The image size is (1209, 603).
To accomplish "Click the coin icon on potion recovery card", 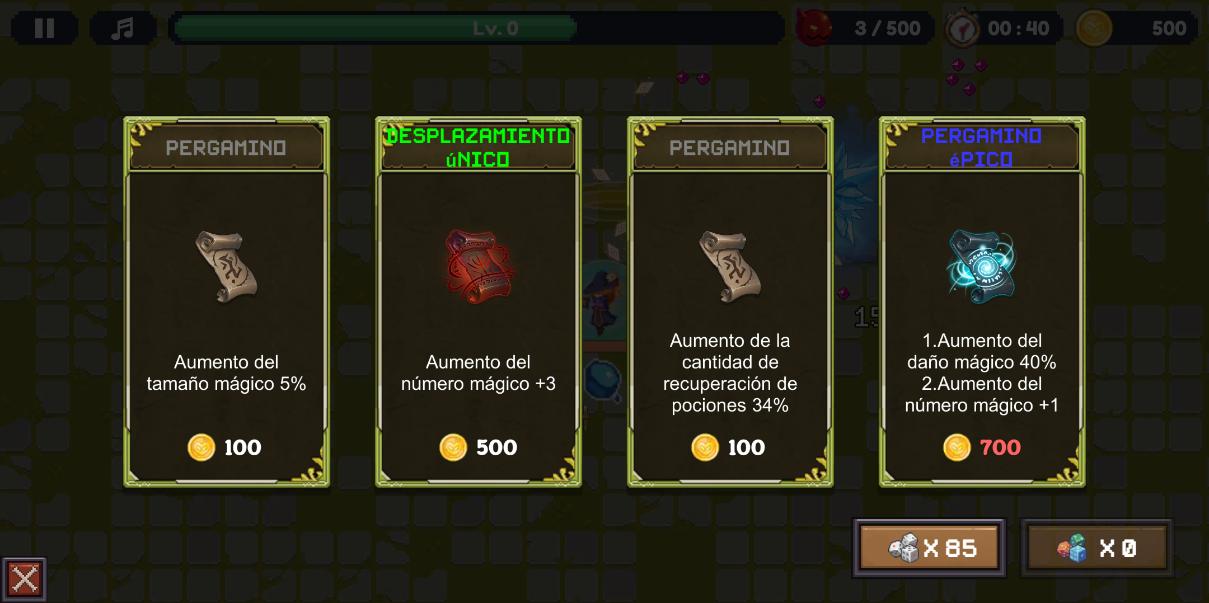I will click(x=705, y=447).
